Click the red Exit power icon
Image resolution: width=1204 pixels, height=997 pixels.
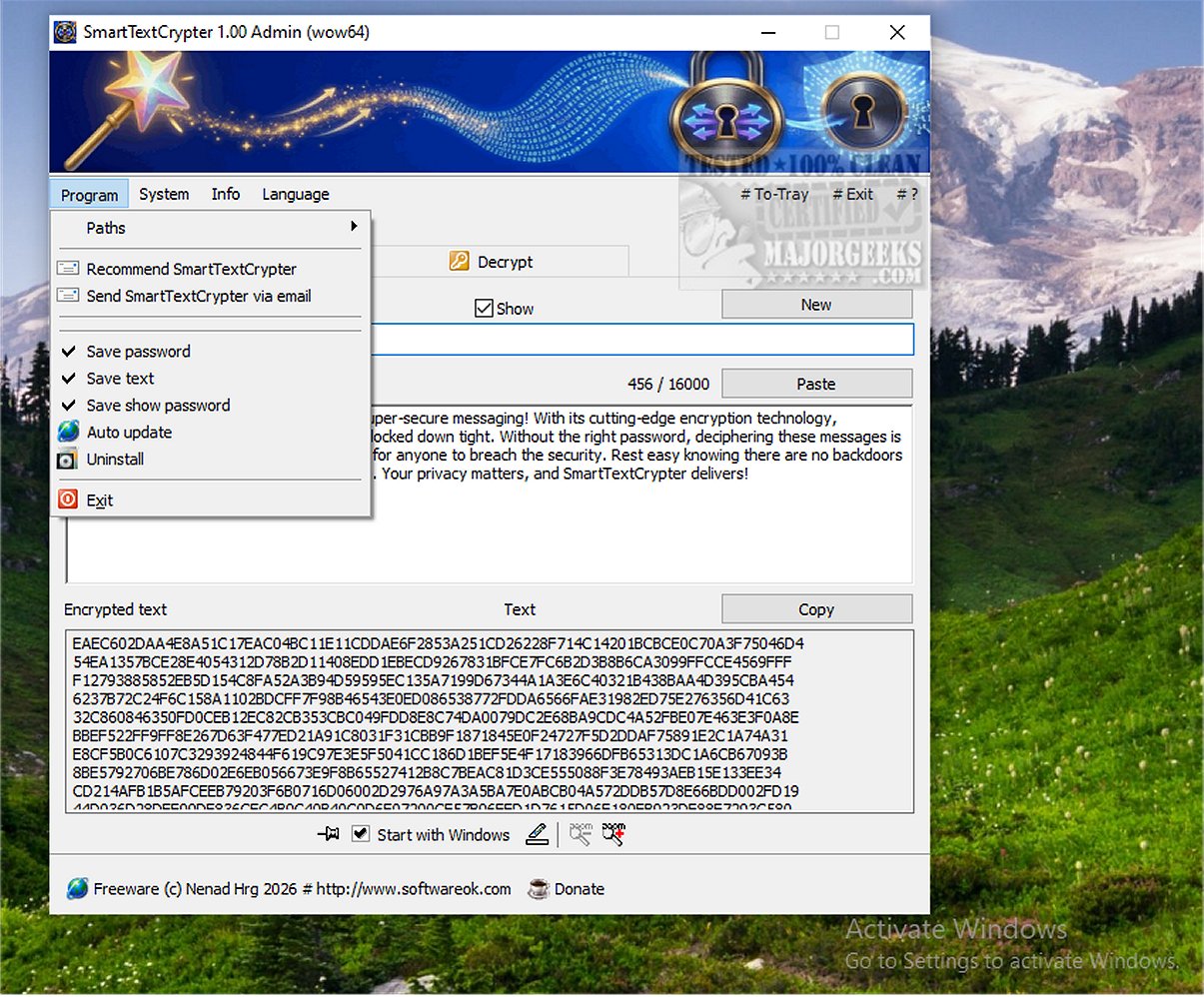point(68,499)
